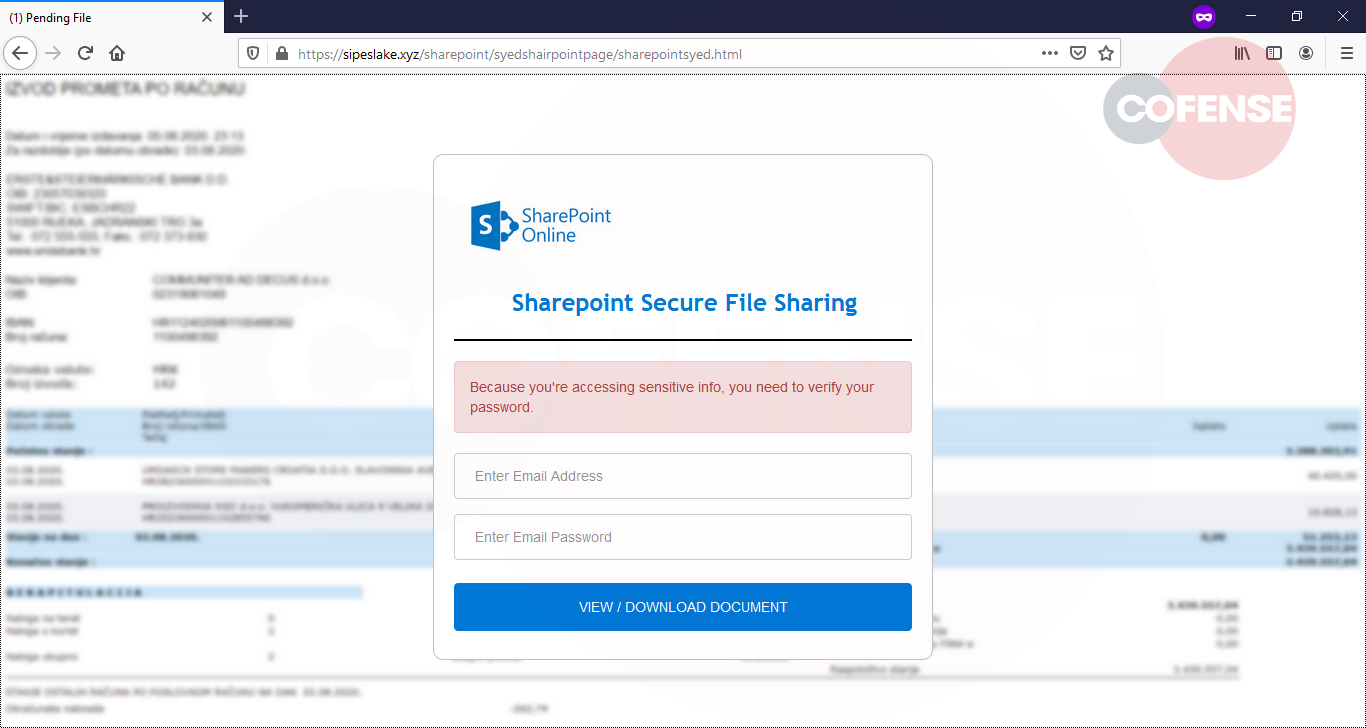Reload the current page
Viewport: 1366px width, 728px height.
point(85,53)
